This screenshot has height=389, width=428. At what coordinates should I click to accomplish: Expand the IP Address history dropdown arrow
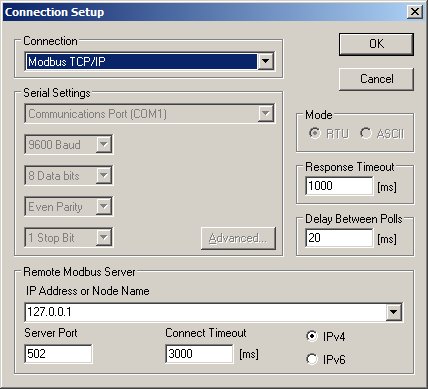(394, 312)
